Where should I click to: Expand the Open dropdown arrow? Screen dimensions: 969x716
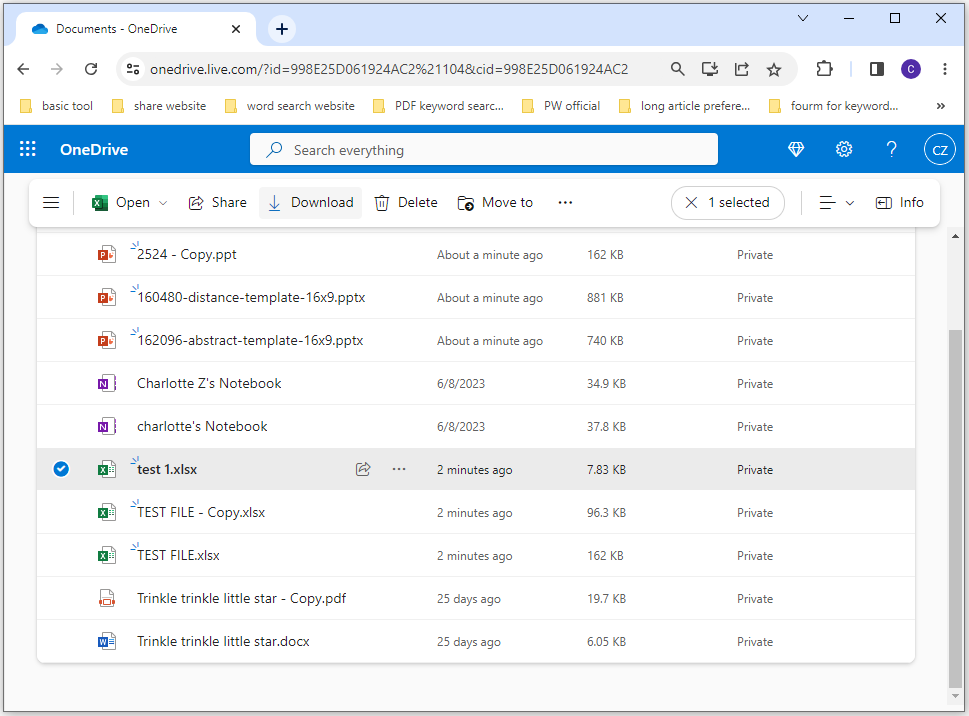coord(163,203)
